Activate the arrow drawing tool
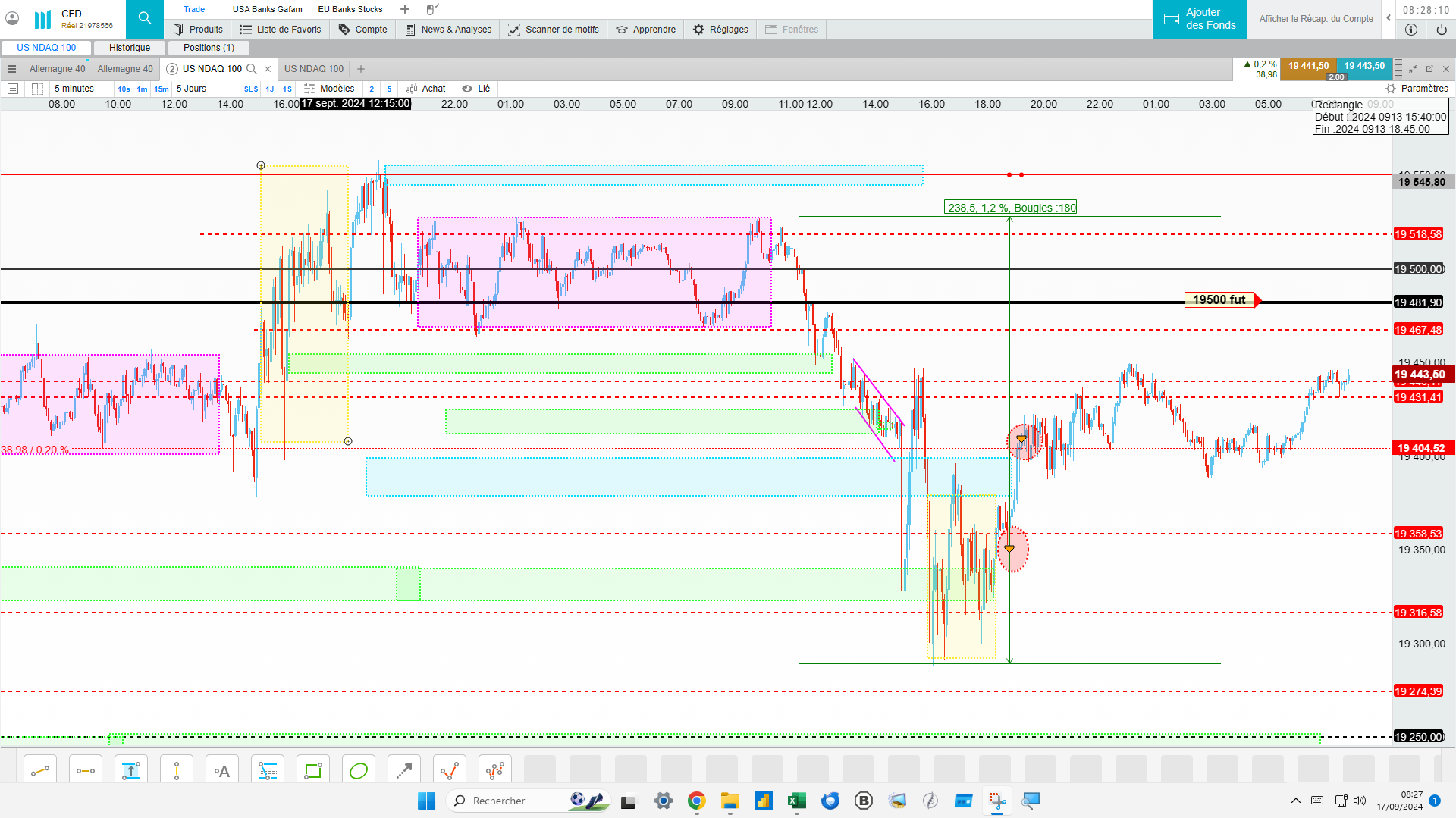This screenshot has width=1456, height=818. [x=404, y=771]
